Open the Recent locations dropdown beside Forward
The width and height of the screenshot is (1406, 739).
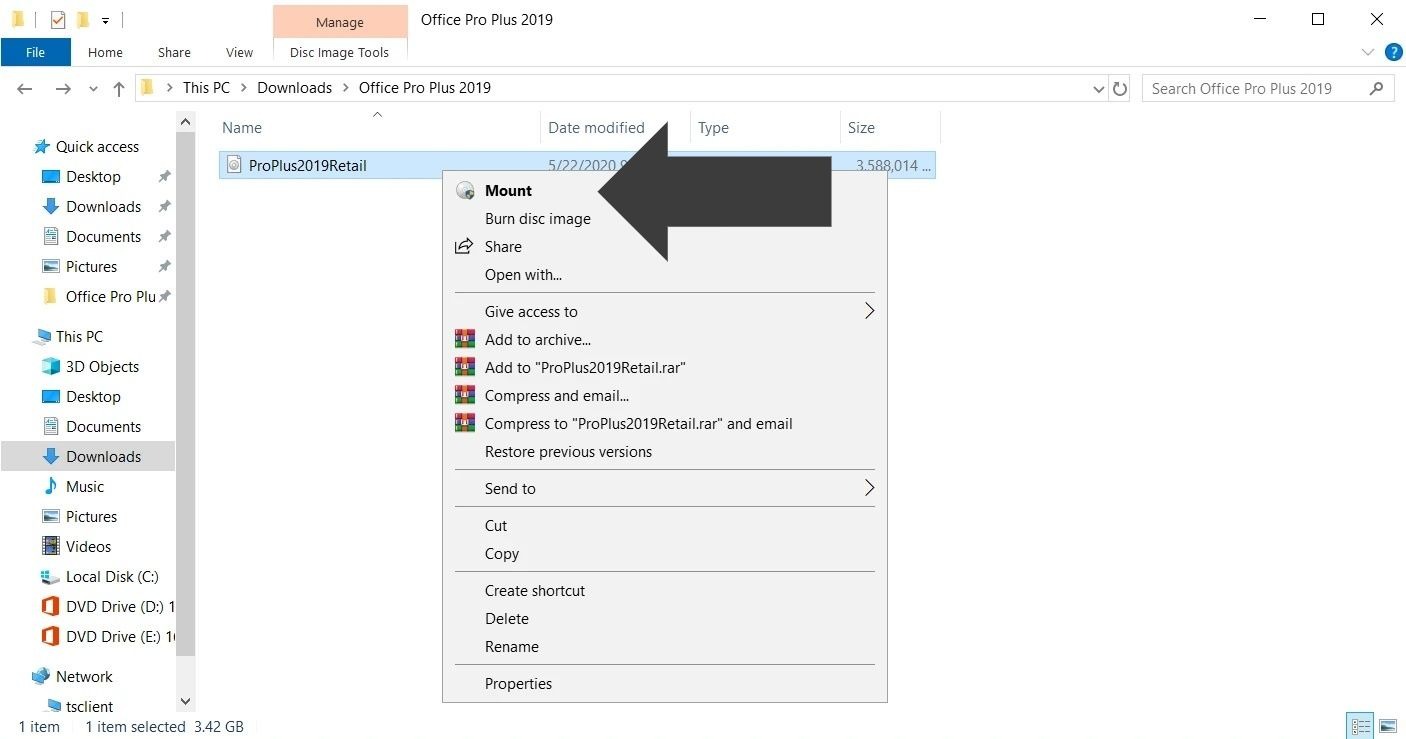(94, 88)
